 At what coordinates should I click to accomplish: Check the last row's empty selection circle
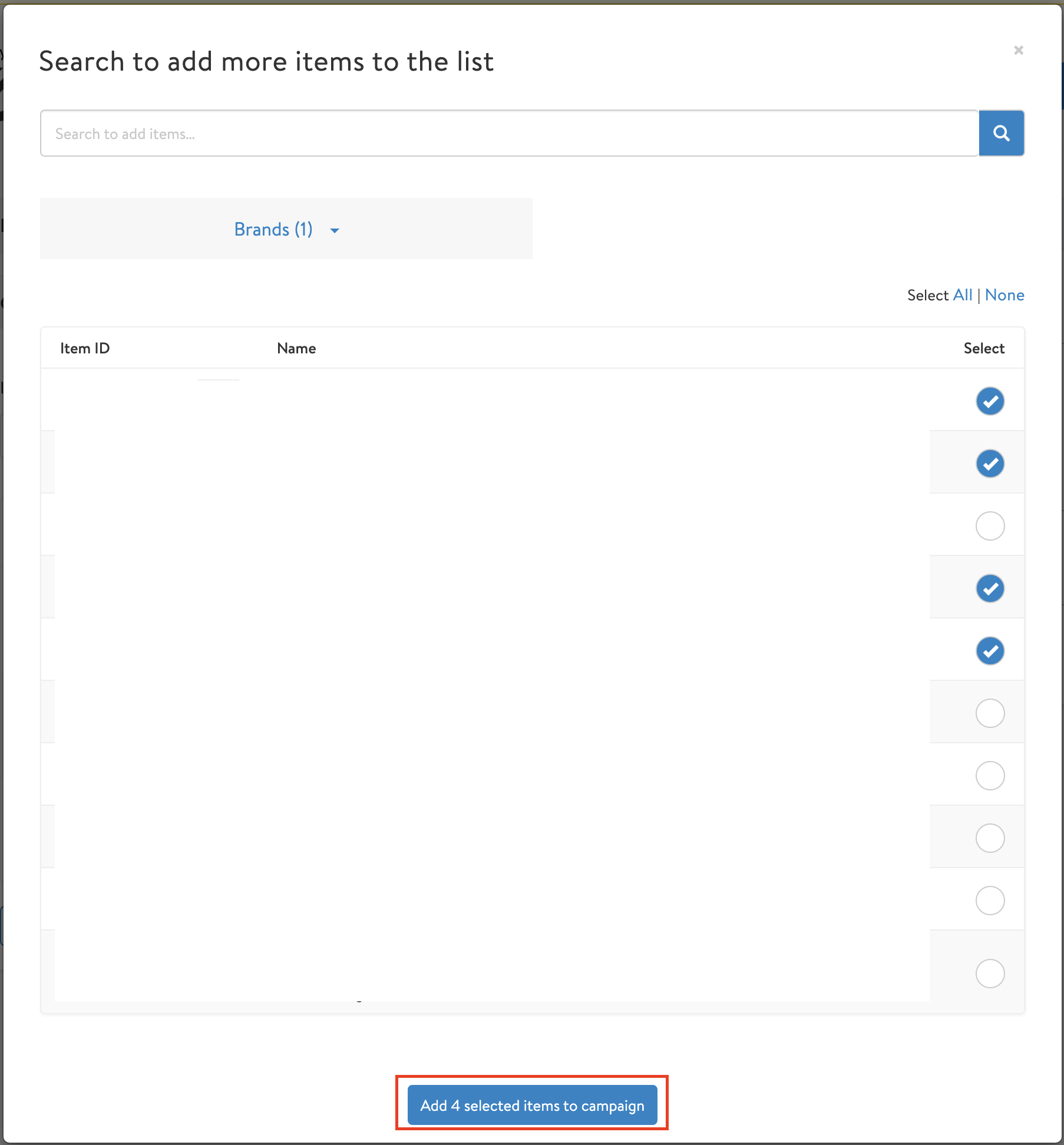click(990, 974)
